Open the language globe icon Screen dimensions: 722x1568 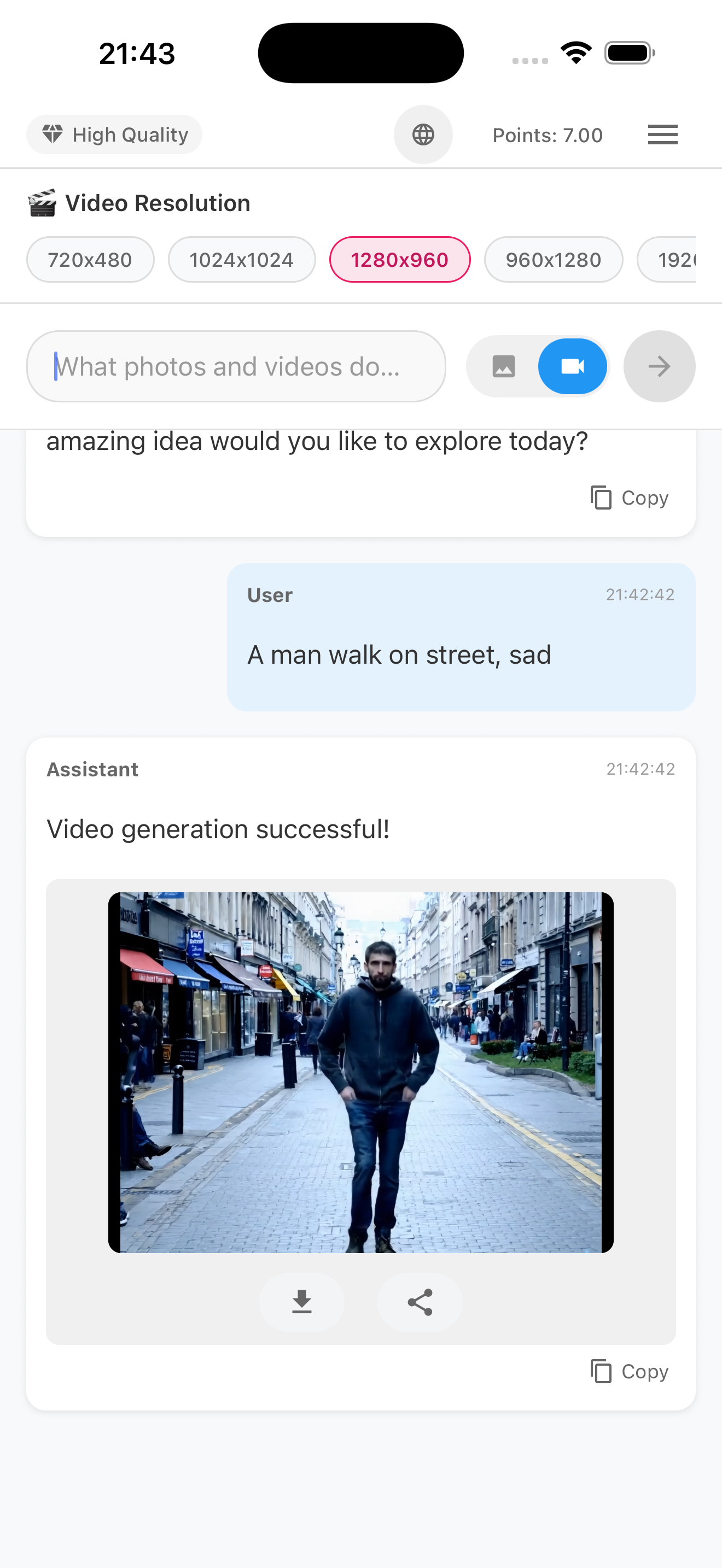[423, 134]
